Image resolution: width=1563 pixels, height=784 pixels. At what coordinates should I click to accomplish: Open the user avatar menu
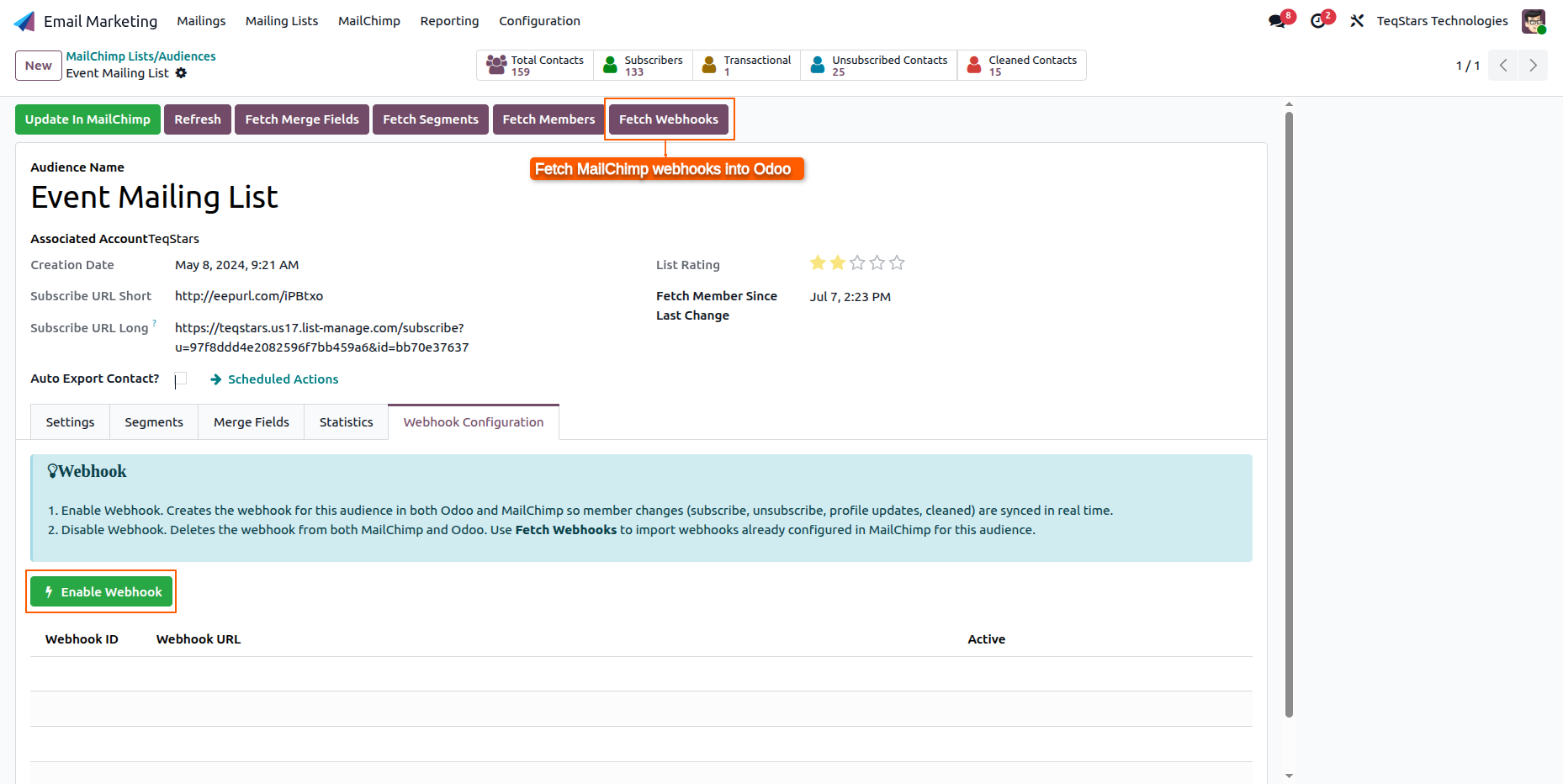tap(1534, 21)
